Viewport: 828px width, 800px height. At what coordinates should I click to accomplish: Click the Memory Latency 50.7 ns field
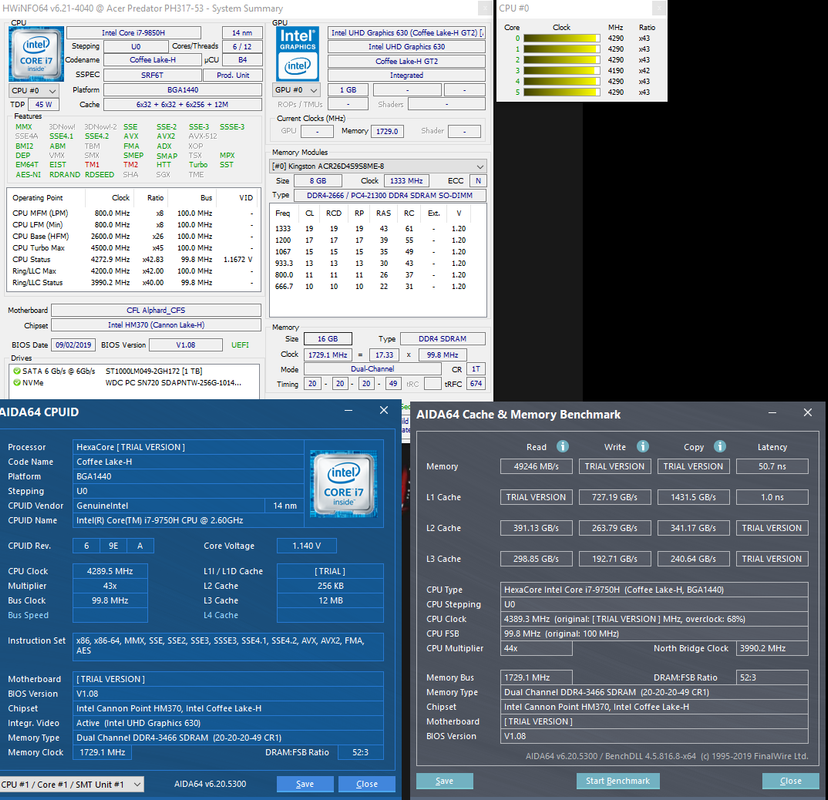[772, 466]
